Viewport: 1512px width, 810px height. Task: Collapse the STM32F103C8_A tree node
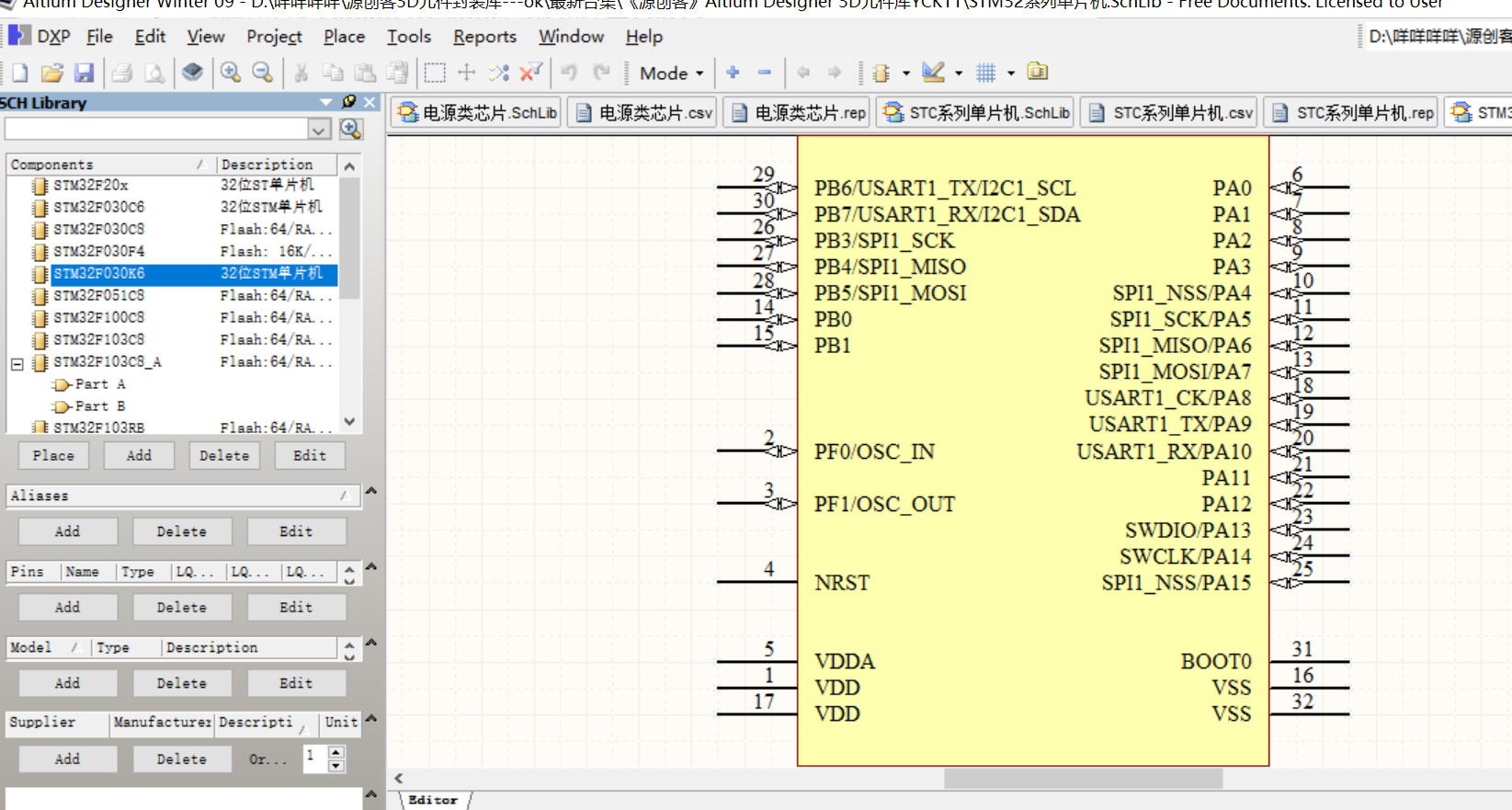[x=17, y=363]
